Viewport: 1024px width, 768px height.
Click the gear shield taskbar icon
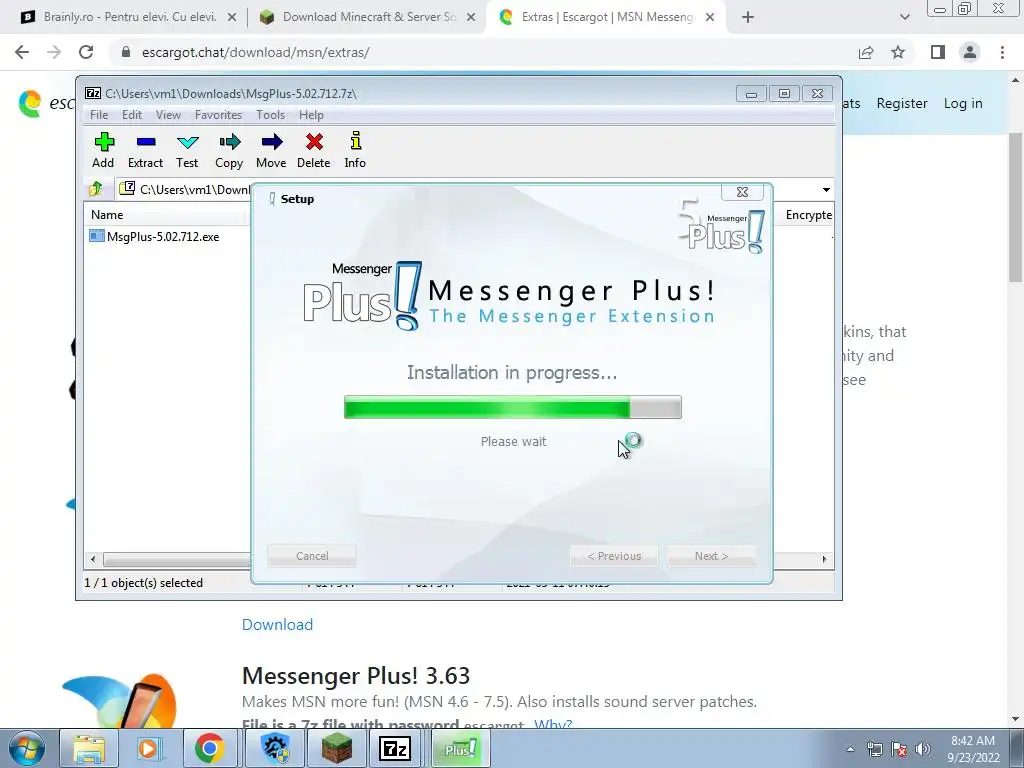[275, 748]
